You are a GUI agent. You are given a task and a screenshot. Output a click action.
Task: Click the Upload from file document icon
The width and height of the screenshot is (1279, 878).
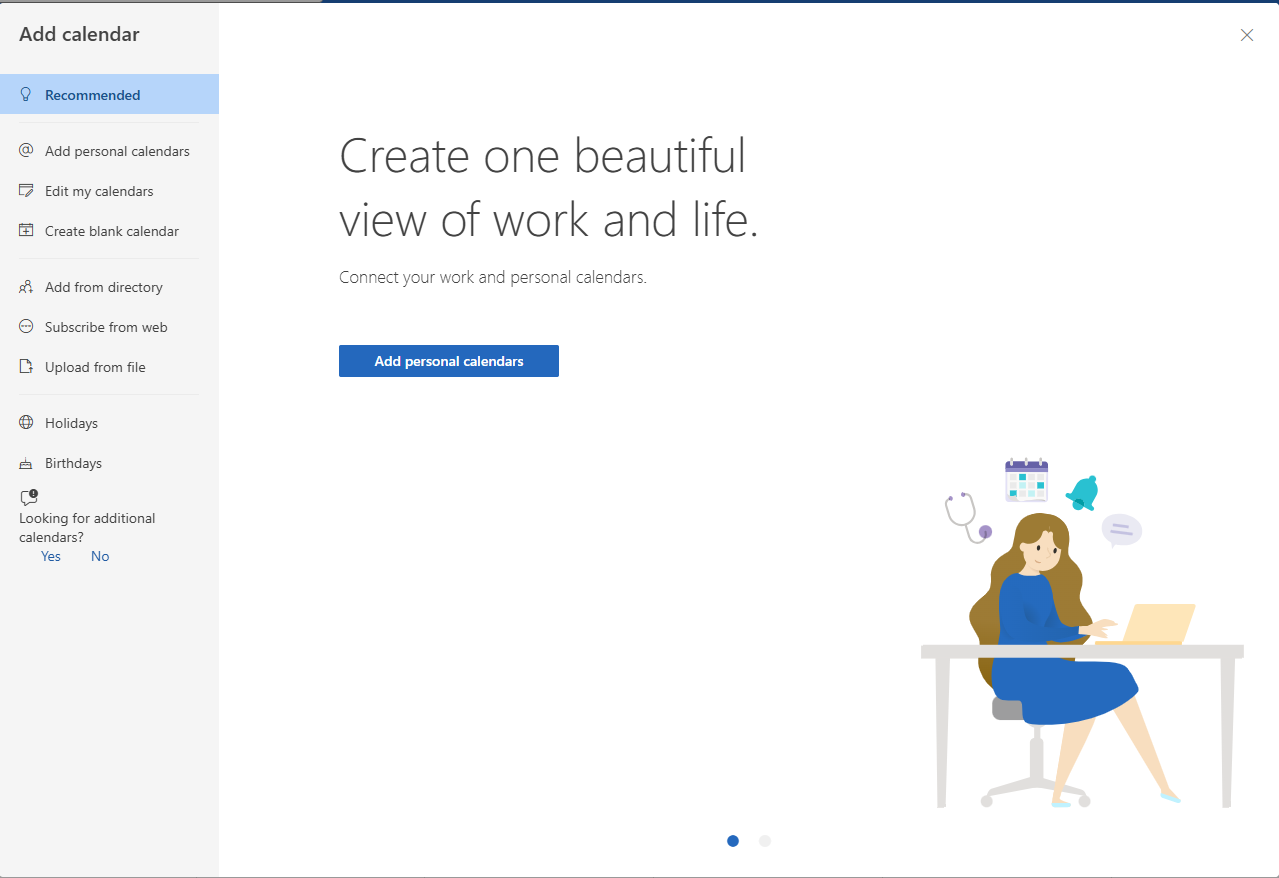25,366
